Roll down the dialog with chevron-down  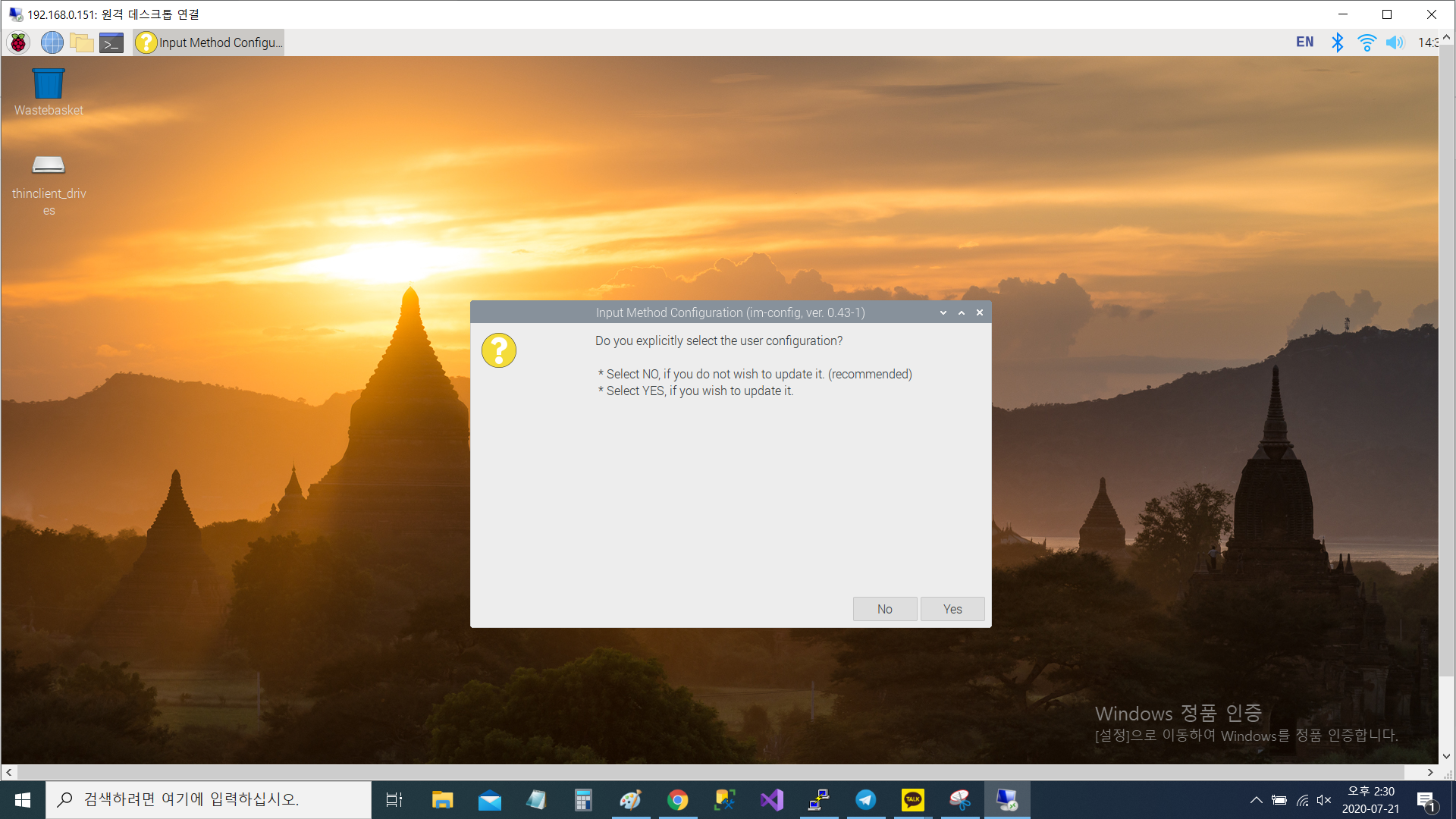click(x=943, y=312)
